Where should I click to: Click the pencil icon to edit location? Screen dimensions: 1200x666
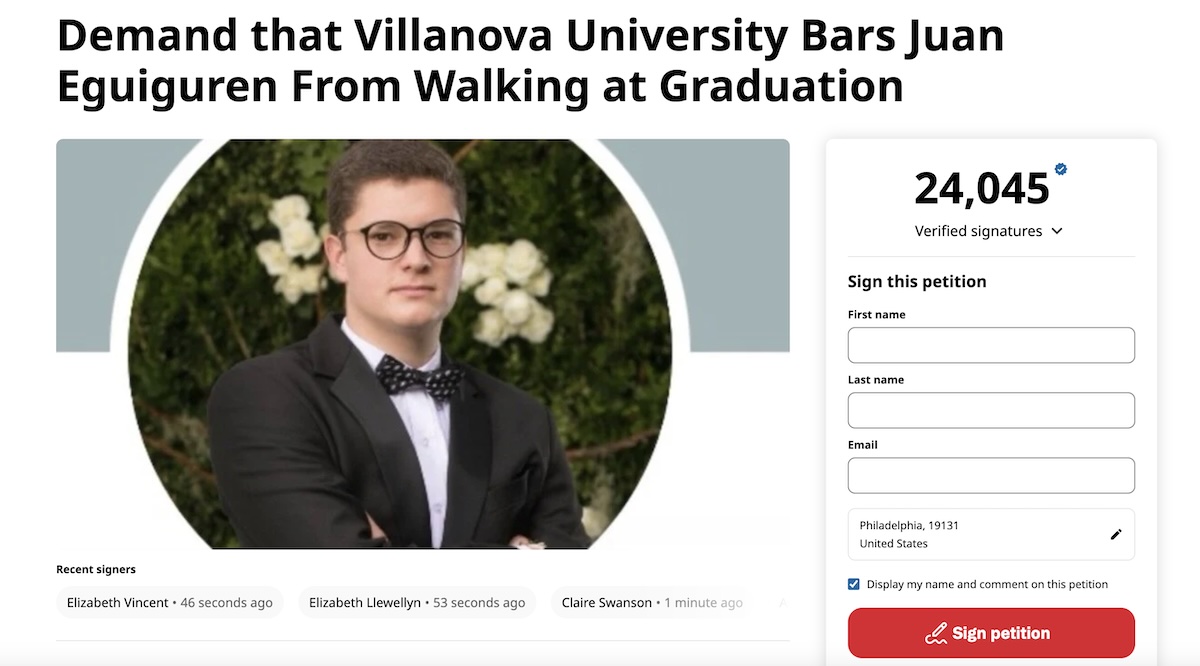tap(1116, 534)
